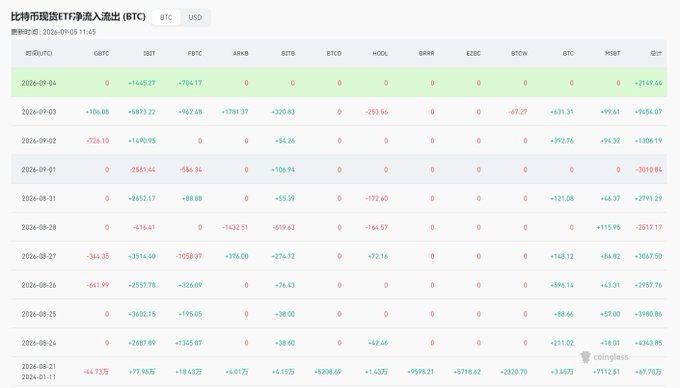Switch the unit toggle to BTC
This screenshot has width=680, height=388.
point(166,17)
